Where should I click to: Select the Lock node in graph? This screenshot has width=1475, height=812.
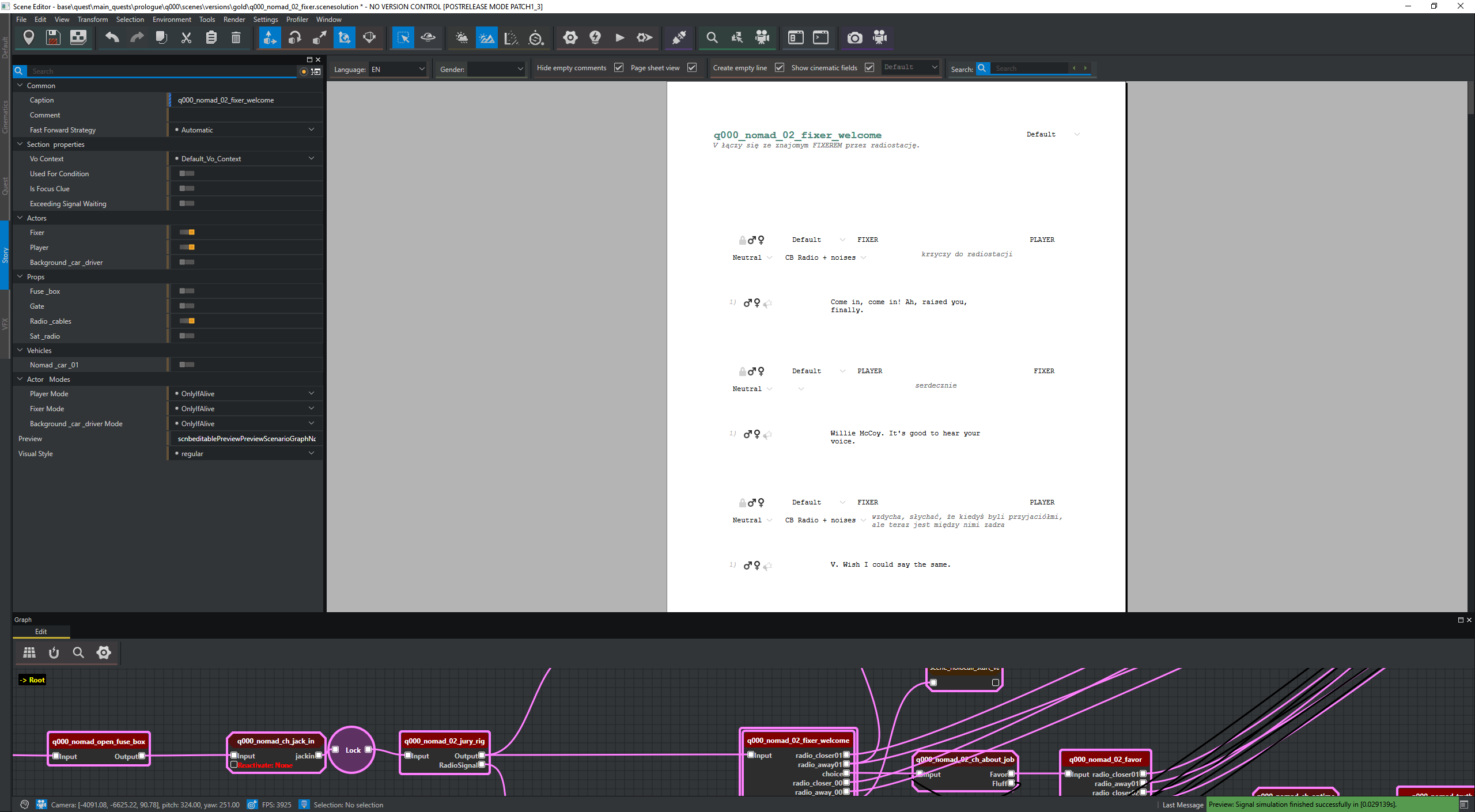pos(352,750)
